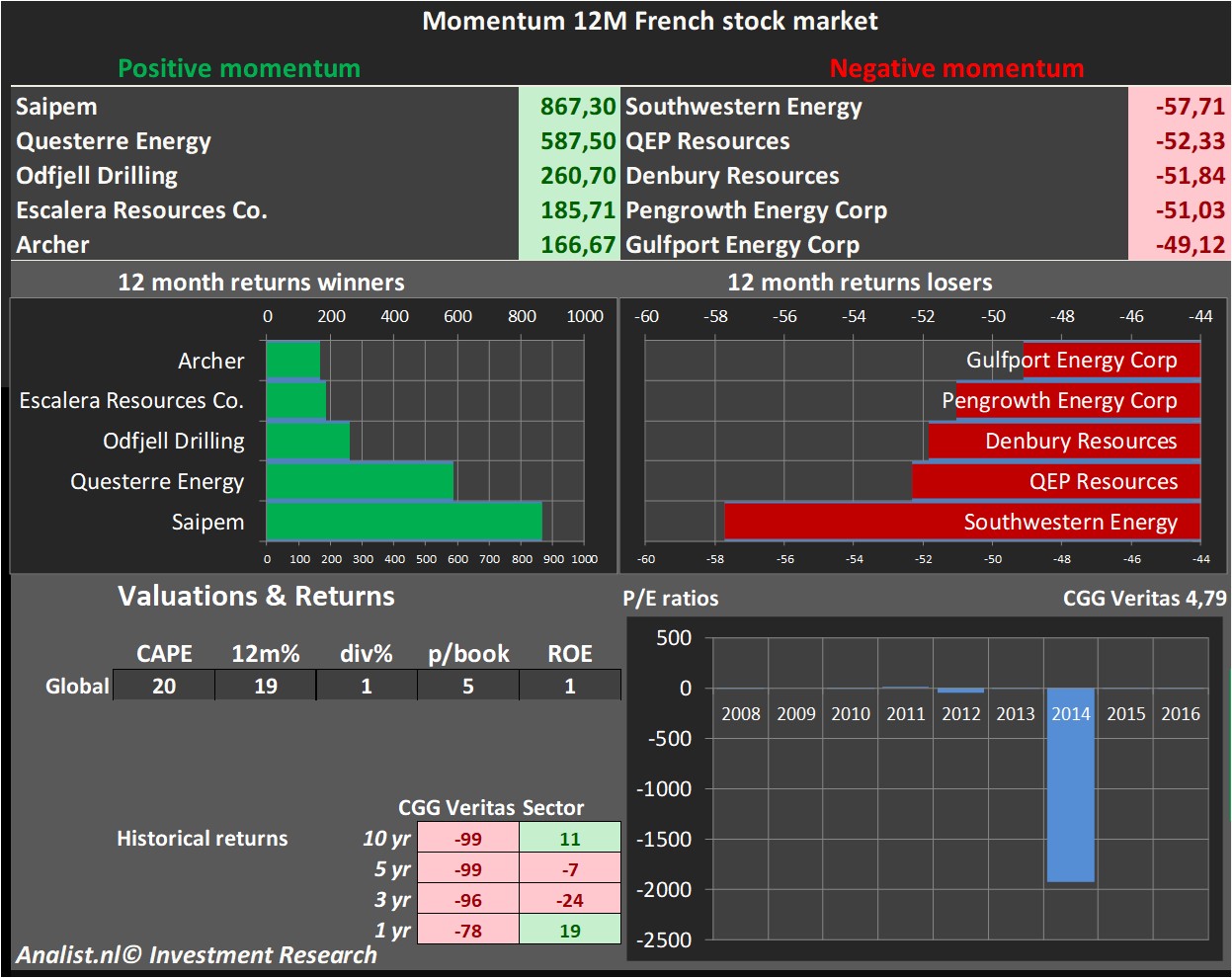Click the red Southwestern Energy bar

(x=962, y=521)
